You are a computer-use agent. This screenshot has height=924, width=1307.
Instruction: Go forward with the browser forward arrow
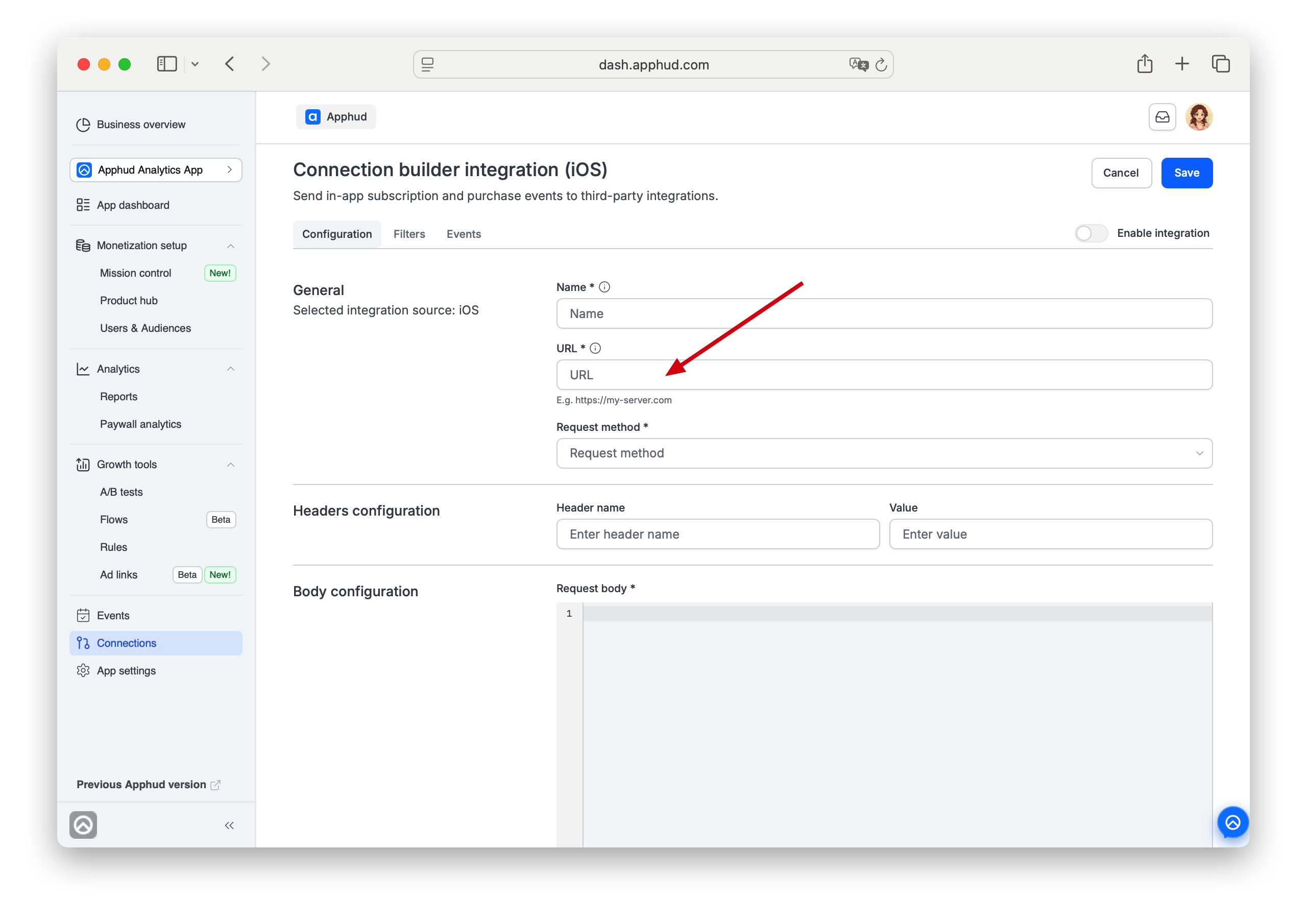coord(265,64)
